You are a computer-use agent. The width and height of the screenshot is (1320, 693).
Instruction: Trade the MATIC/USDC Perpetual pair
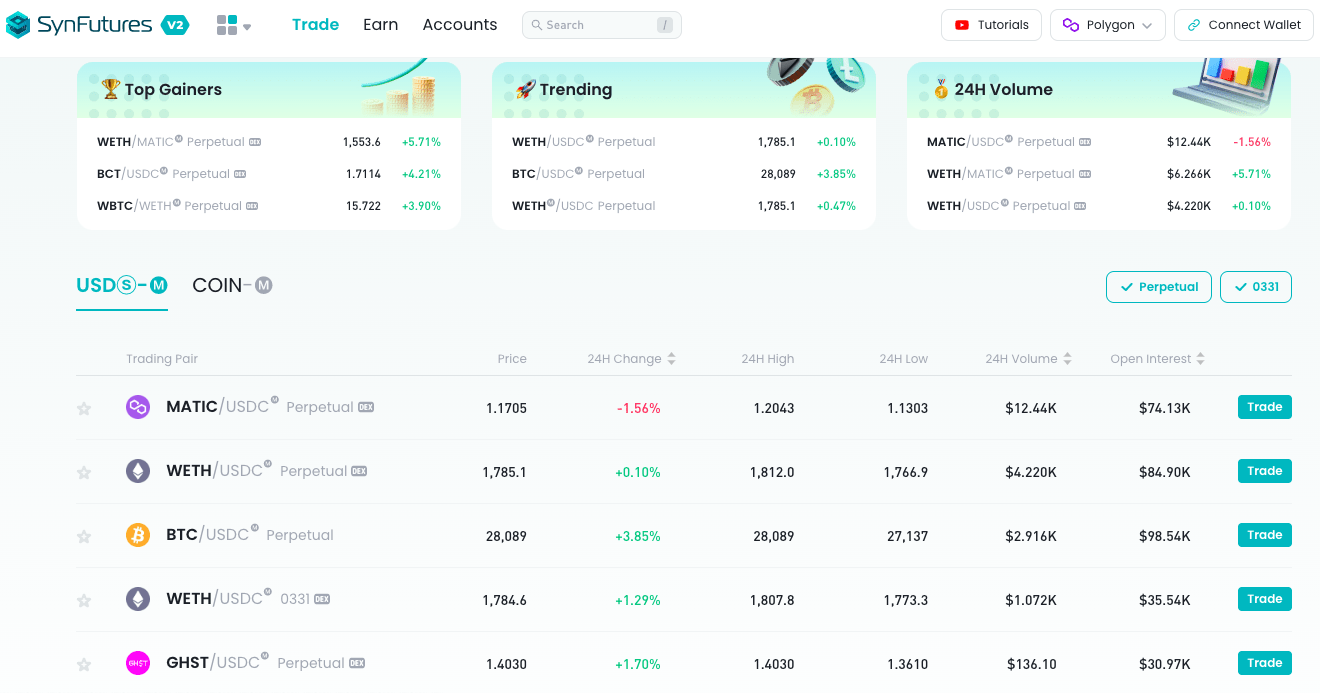pyautogui.click(x=1264, y=407)
